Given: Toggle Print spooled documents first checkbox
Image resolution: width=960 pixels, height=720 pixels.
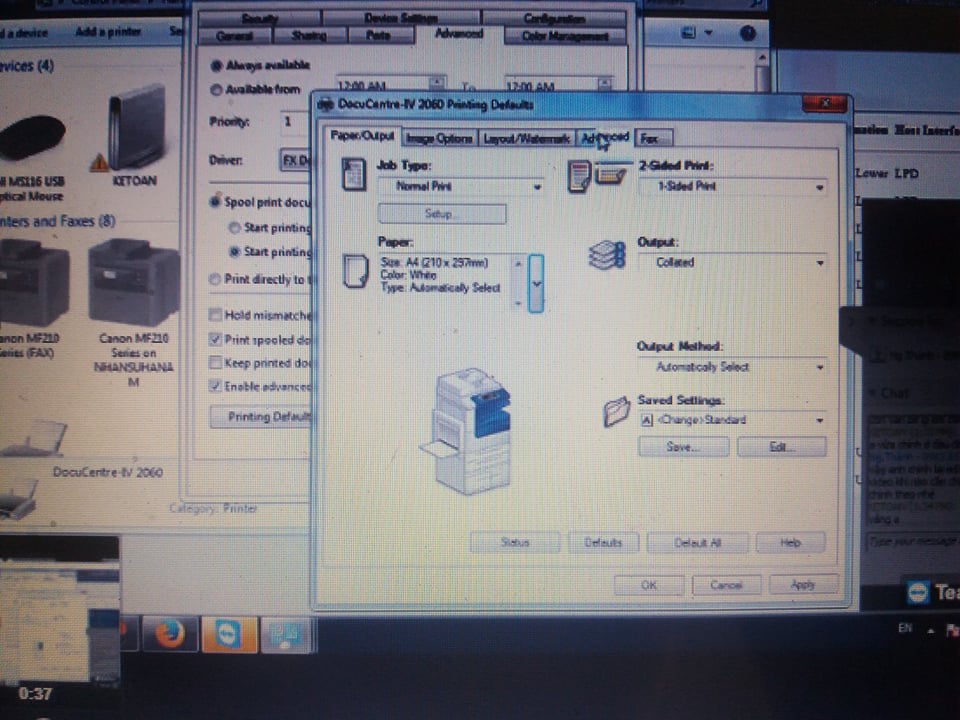Looking at the screenshot, I should point(215,339).
